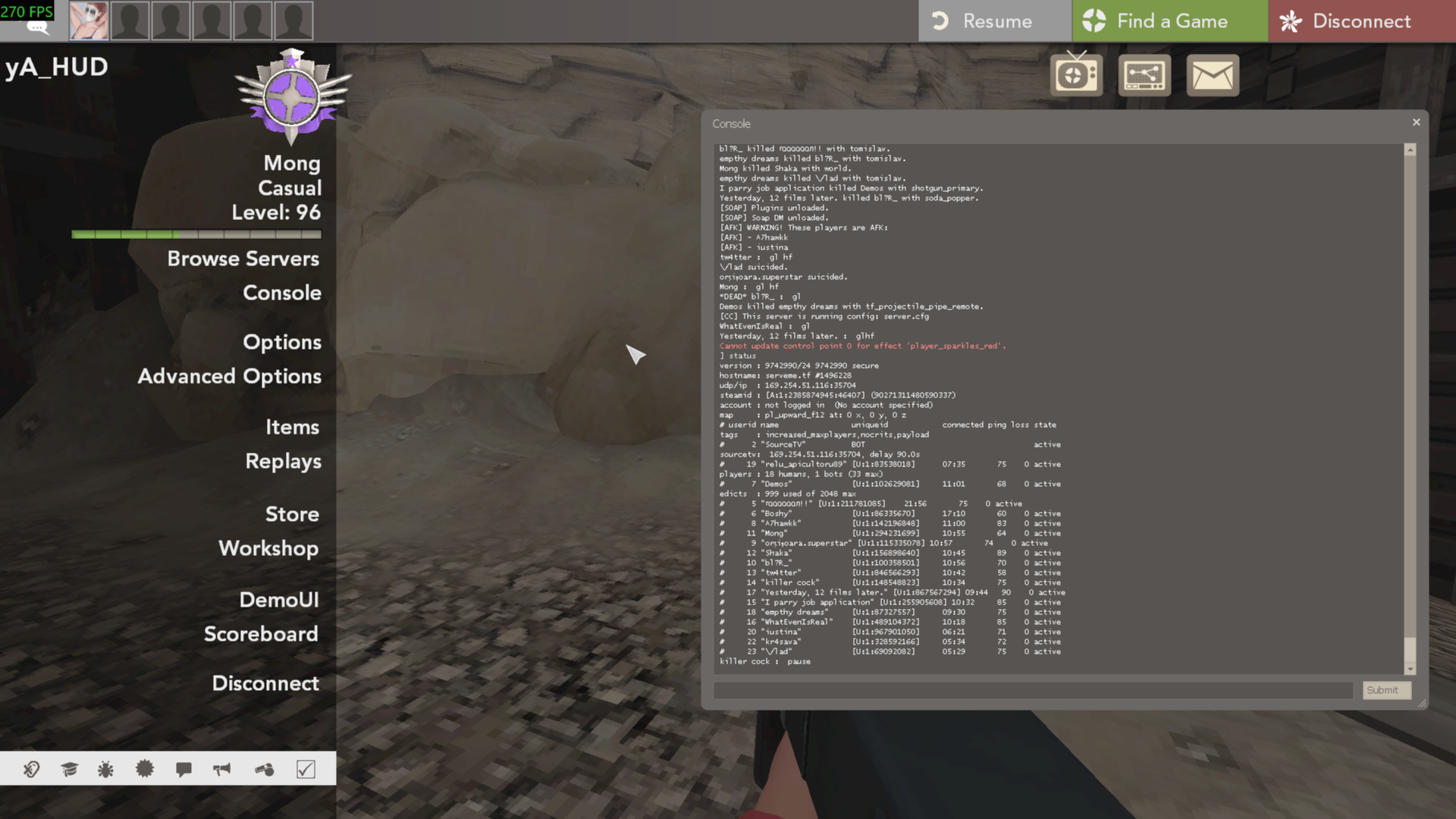
Task: Click the console Submit button
Action: coord(1385,690)
